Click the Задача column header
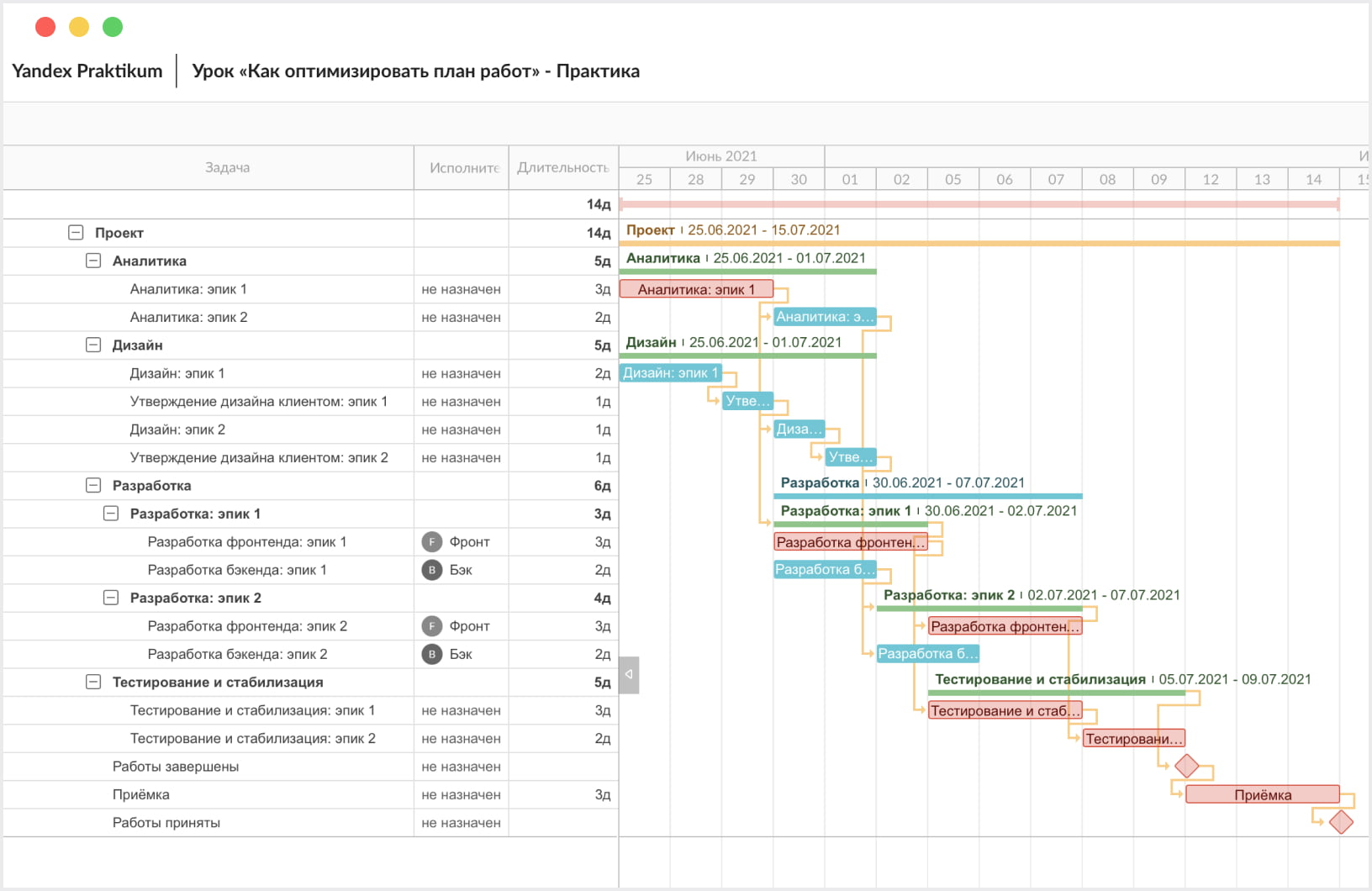 [x=227, y=167]
